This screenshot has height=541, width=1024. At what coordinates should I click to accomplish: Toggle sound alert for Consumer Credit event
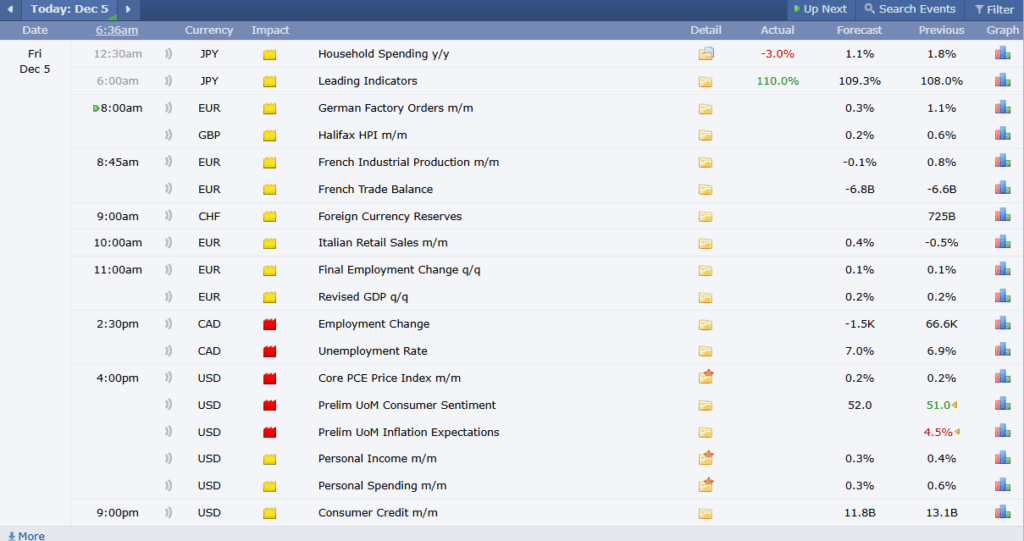tap(167, 513)
